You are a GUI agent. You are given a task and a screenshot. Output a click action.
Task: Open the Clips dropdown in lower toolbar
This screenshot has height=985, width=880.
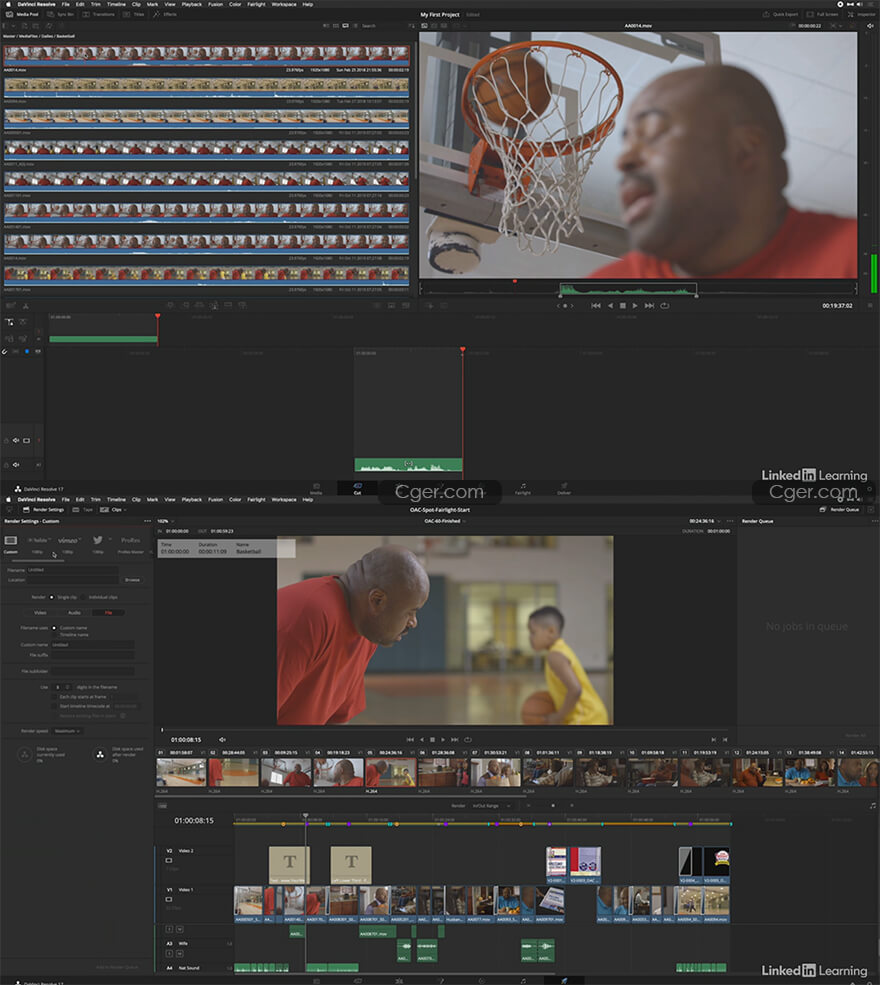pyautogui.click(x=113, y=510)
